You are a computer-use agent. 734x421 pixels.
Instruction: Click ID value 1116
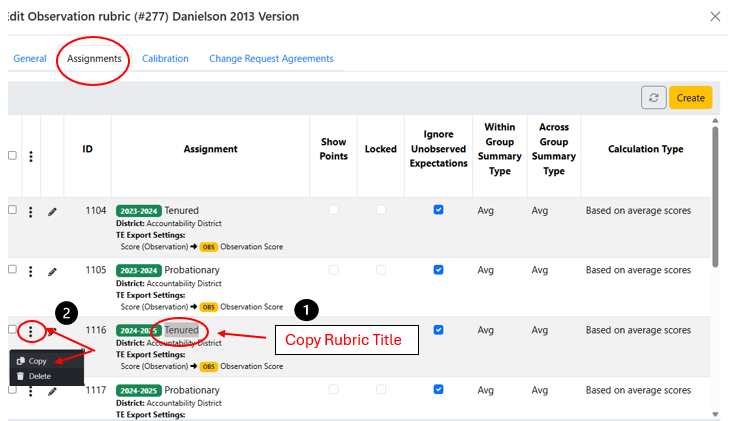tap(96, 330)
